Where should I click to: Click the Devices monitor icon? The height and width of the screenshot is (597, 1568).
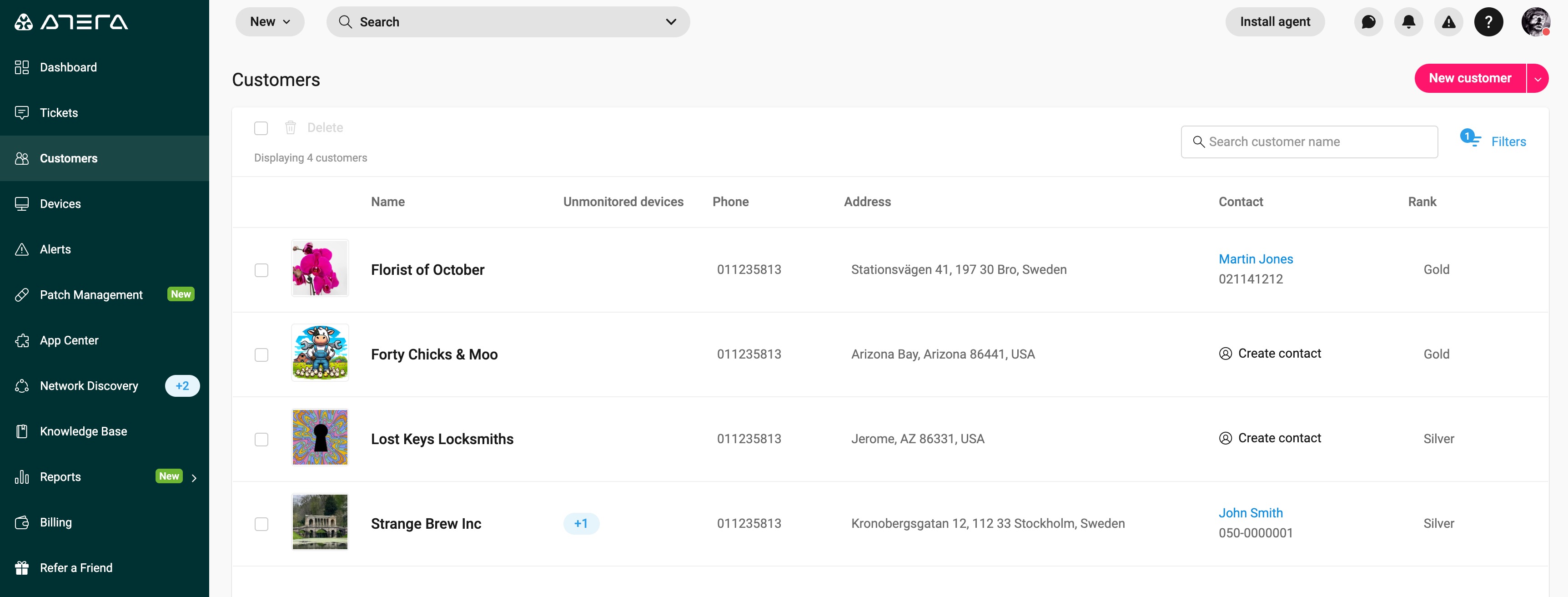click(x=22, y=203)
